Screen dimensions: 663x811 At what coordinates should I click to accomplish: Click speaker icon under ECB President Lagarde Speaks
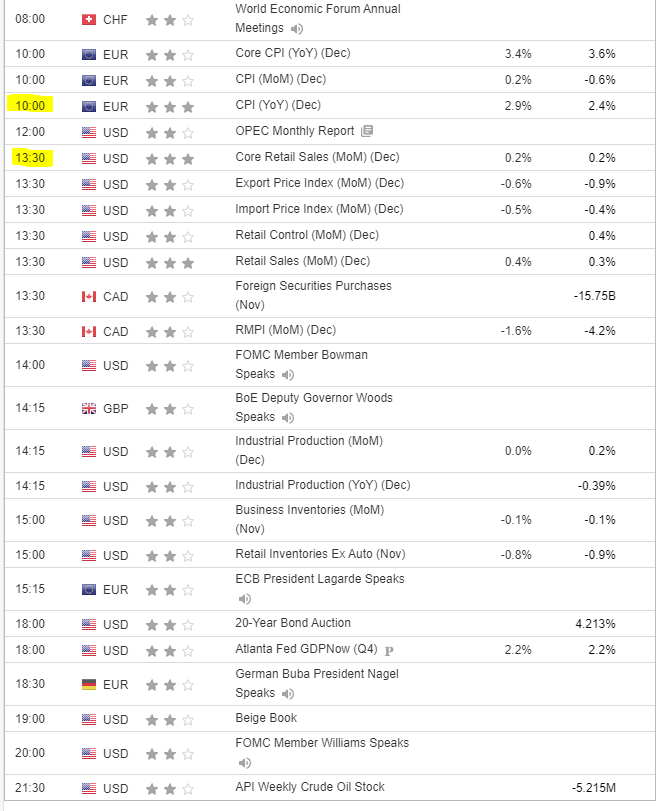(x=245, y=599)
